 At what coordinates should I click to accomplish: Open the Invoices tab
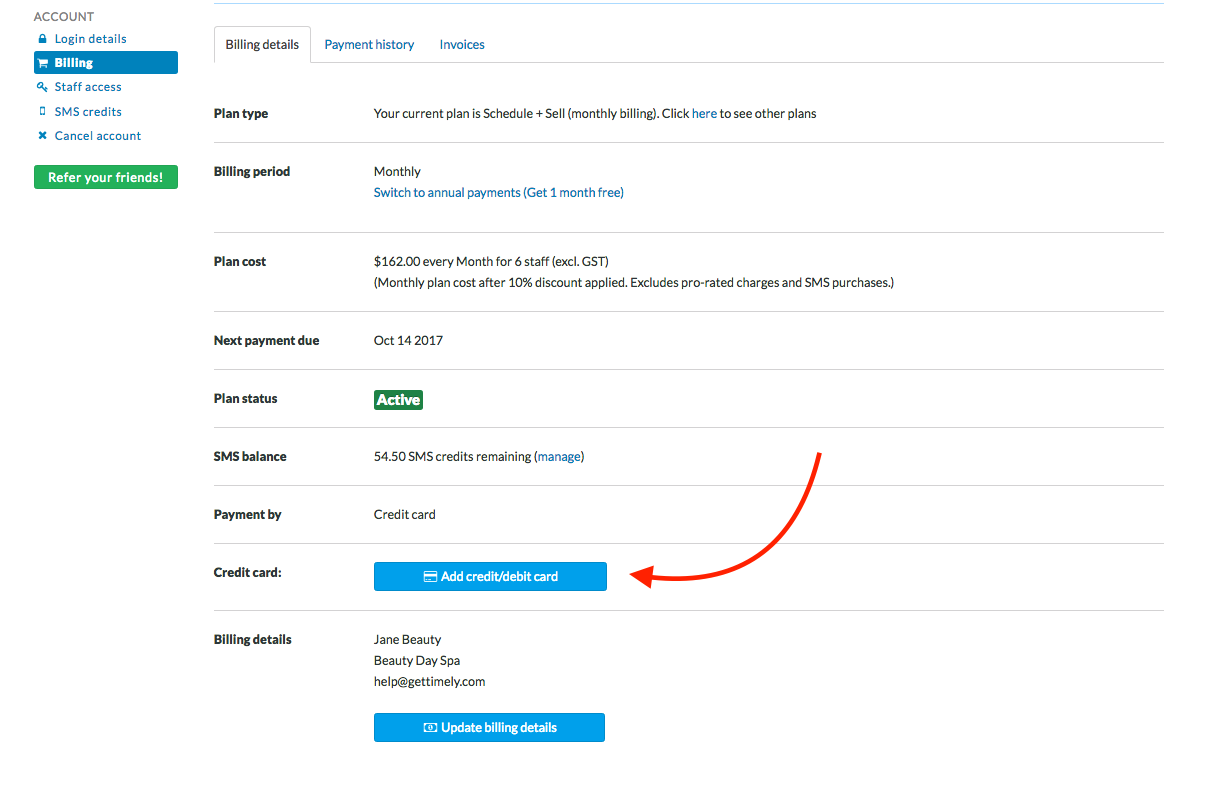461,44
